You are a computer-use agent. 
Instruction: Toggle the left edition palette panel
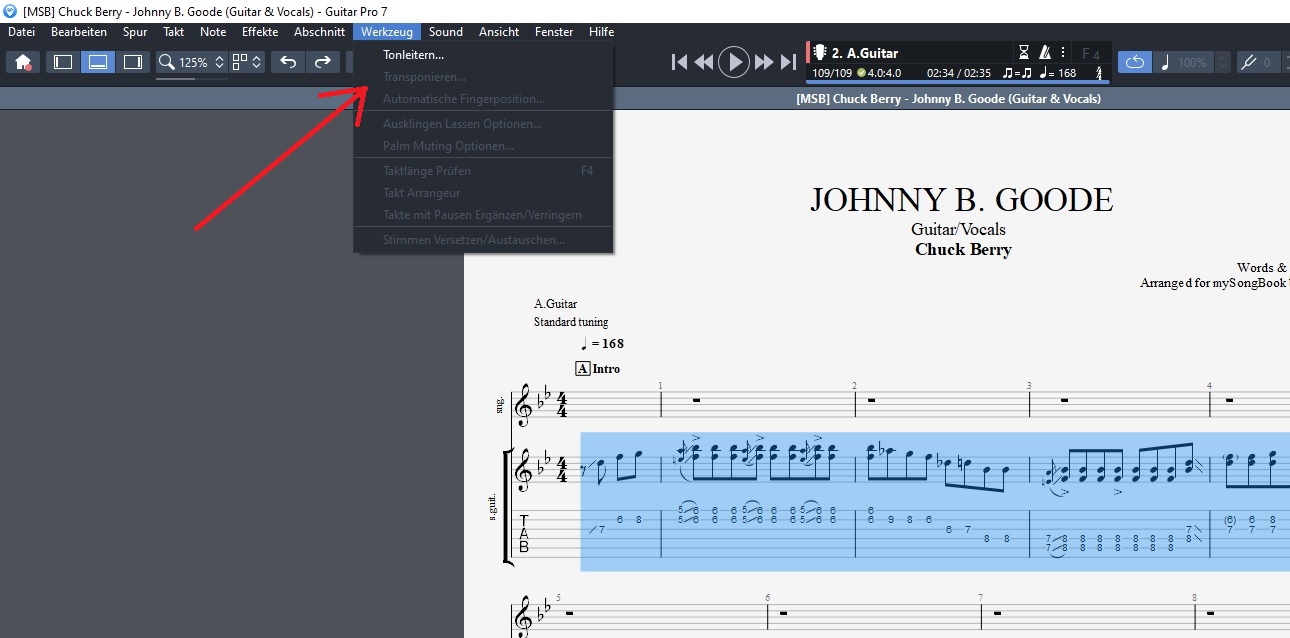tap(63, 62)
